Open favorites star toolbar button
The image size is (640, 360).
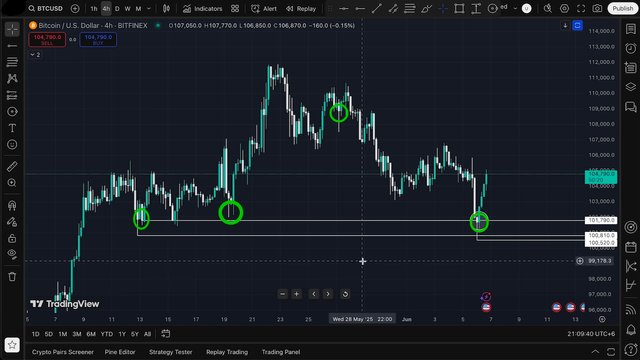(x=12, y=345)
